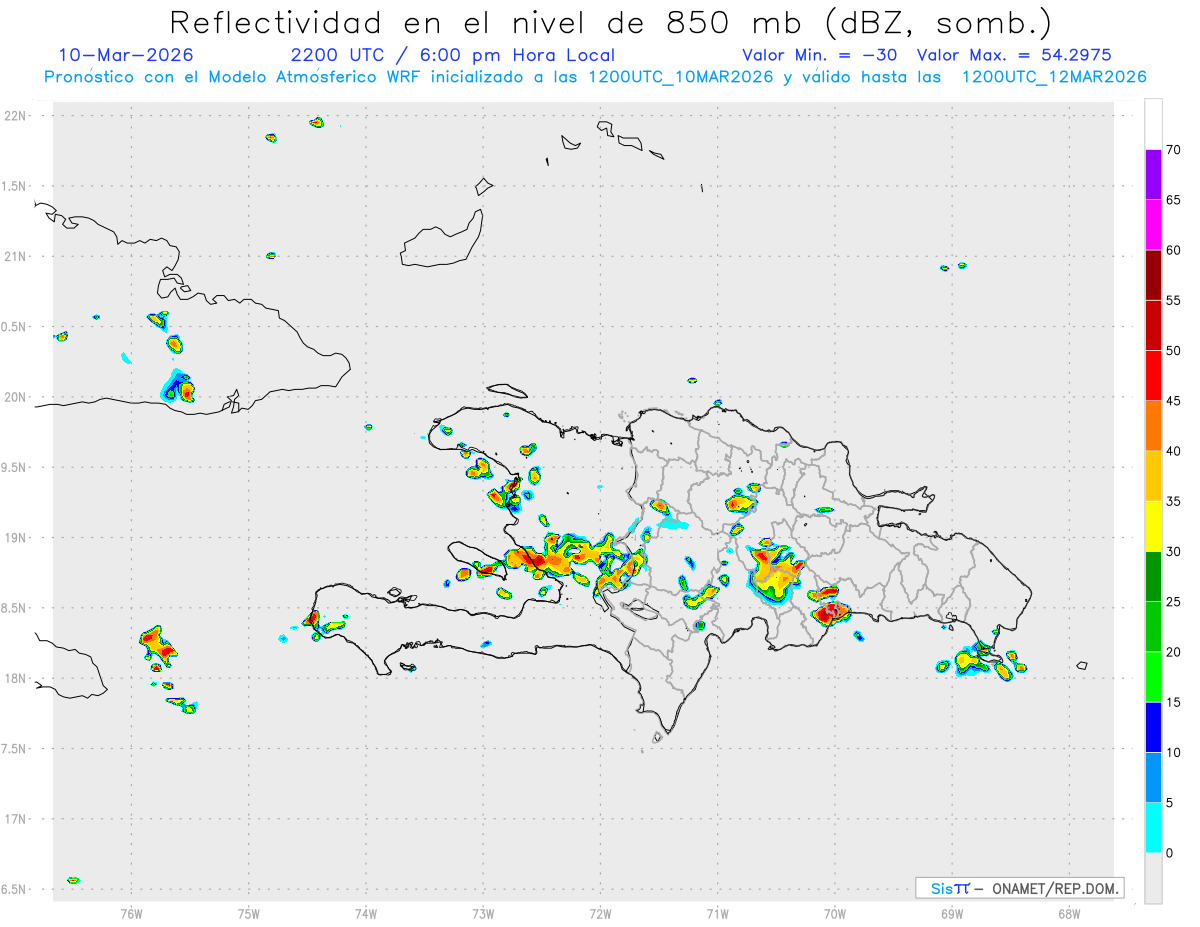Click the colorbar tick label '35'
Screen dimensions: 1200x927
point(1173,501)
